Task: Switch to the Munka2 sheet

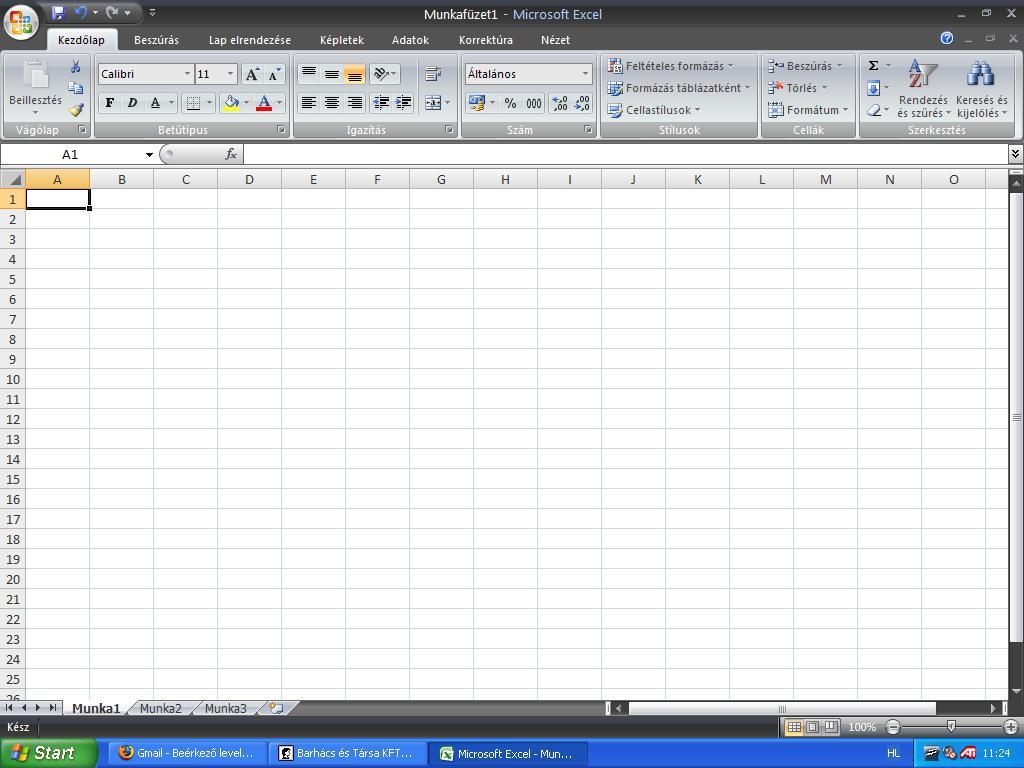Action: click(160, 708)
